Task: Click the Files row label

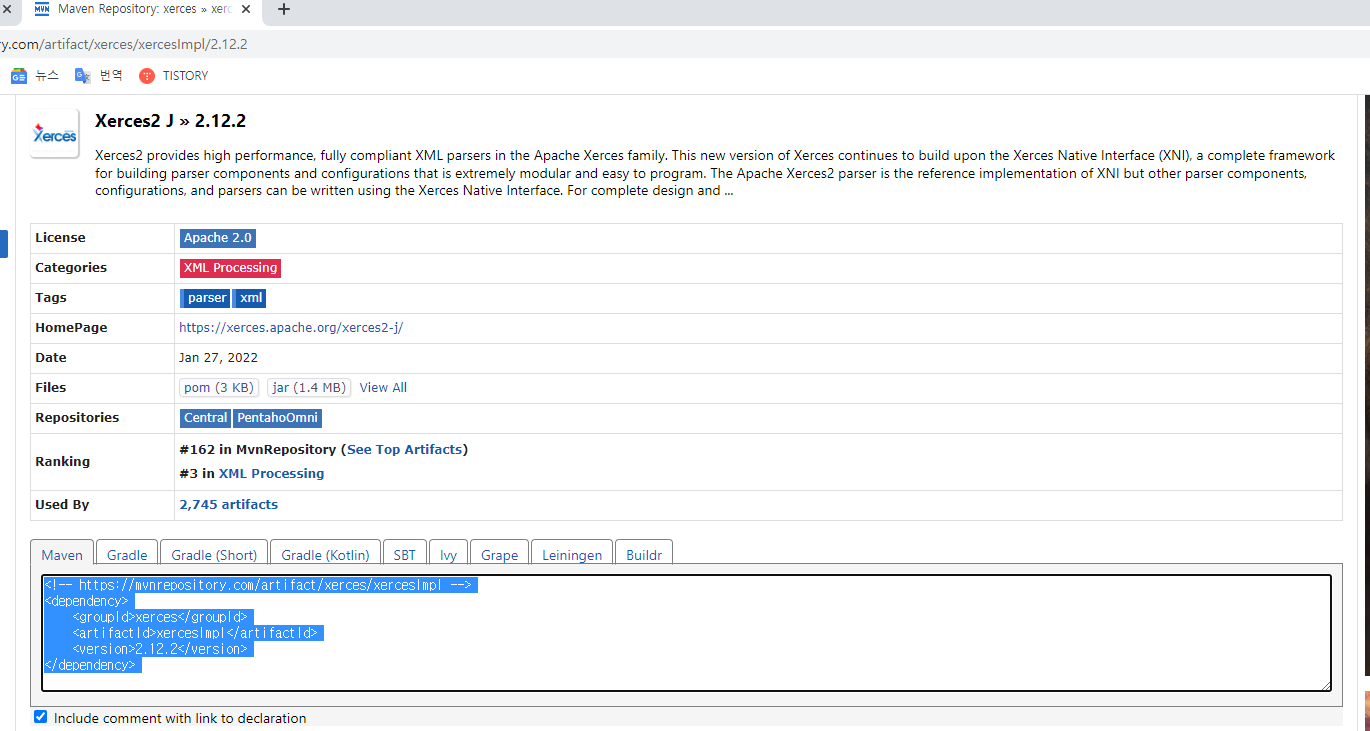Action: (51, 388)
